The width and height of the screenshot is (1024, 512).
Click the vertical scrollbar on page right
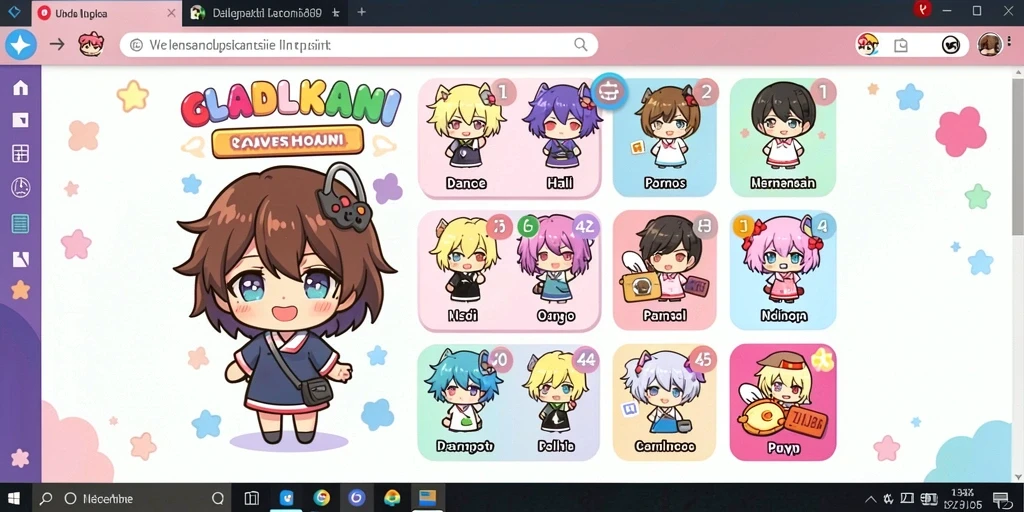tap(1018, 152)
